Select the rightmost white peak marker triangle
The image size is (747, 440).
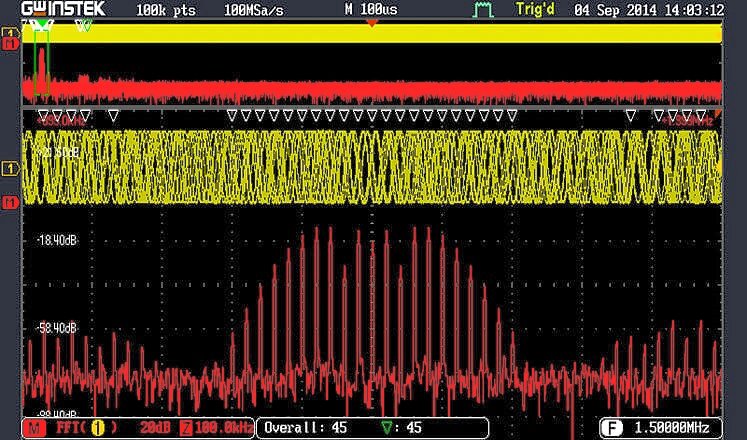tap(701, 116)
